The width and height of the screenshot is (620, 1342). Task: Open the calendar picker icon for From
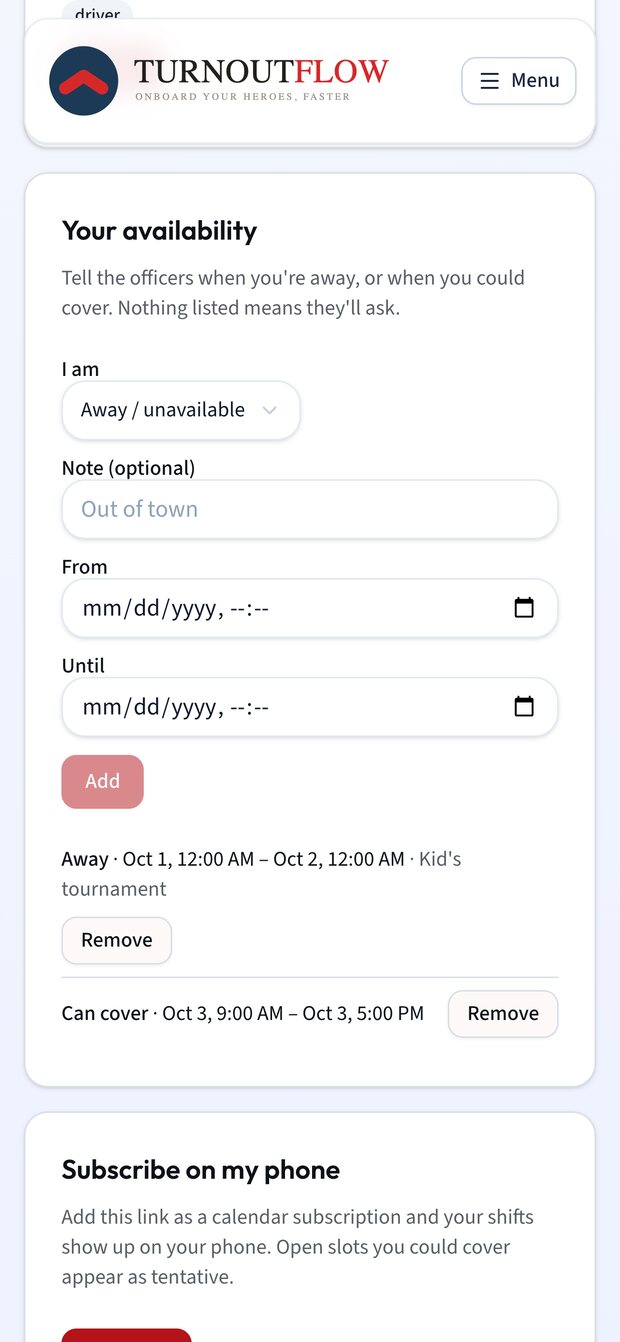click(x=524, y=608)
